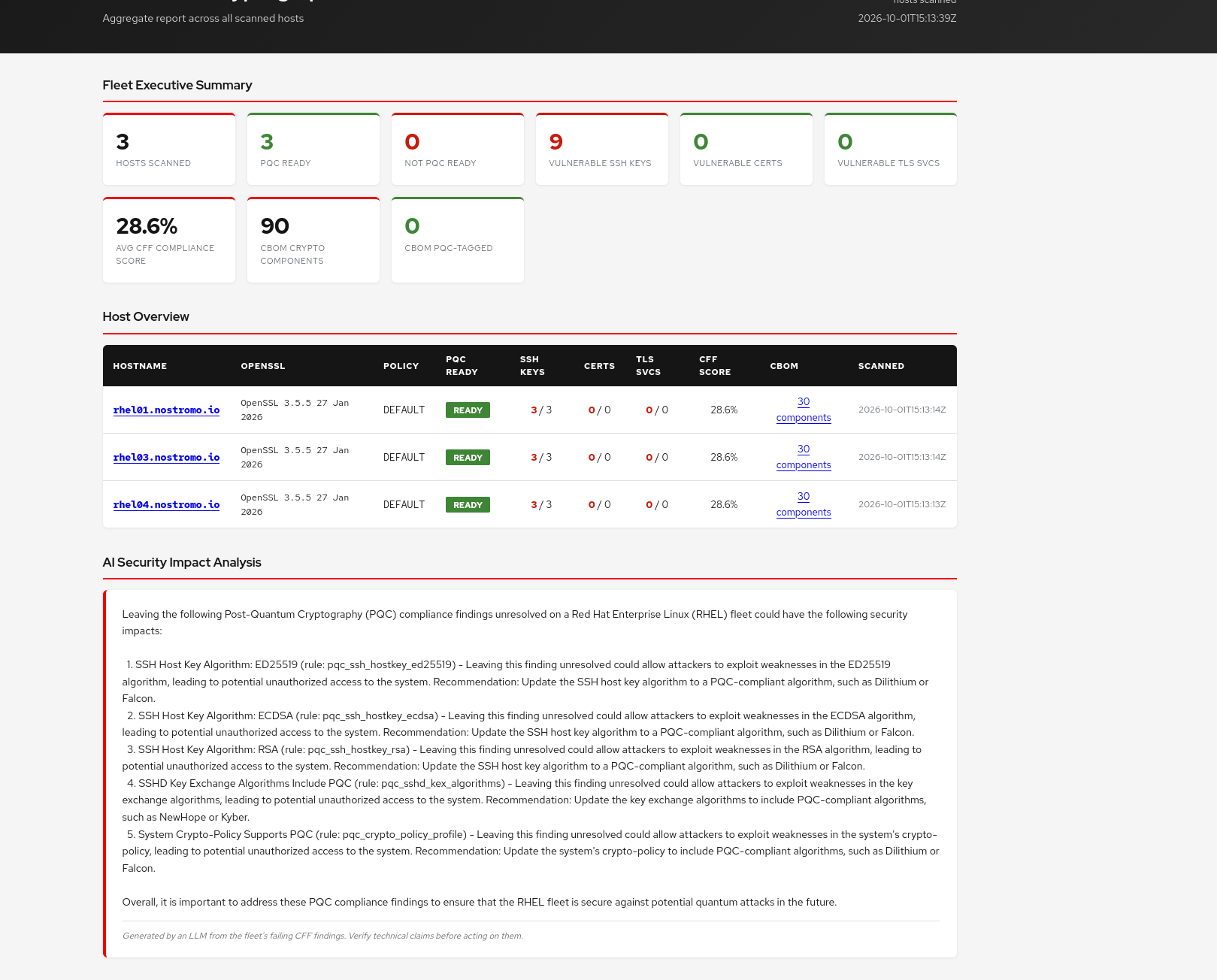1217x980 pixels.
Task: Click the TLS SVCS column header
Action: tap(648, 366)
